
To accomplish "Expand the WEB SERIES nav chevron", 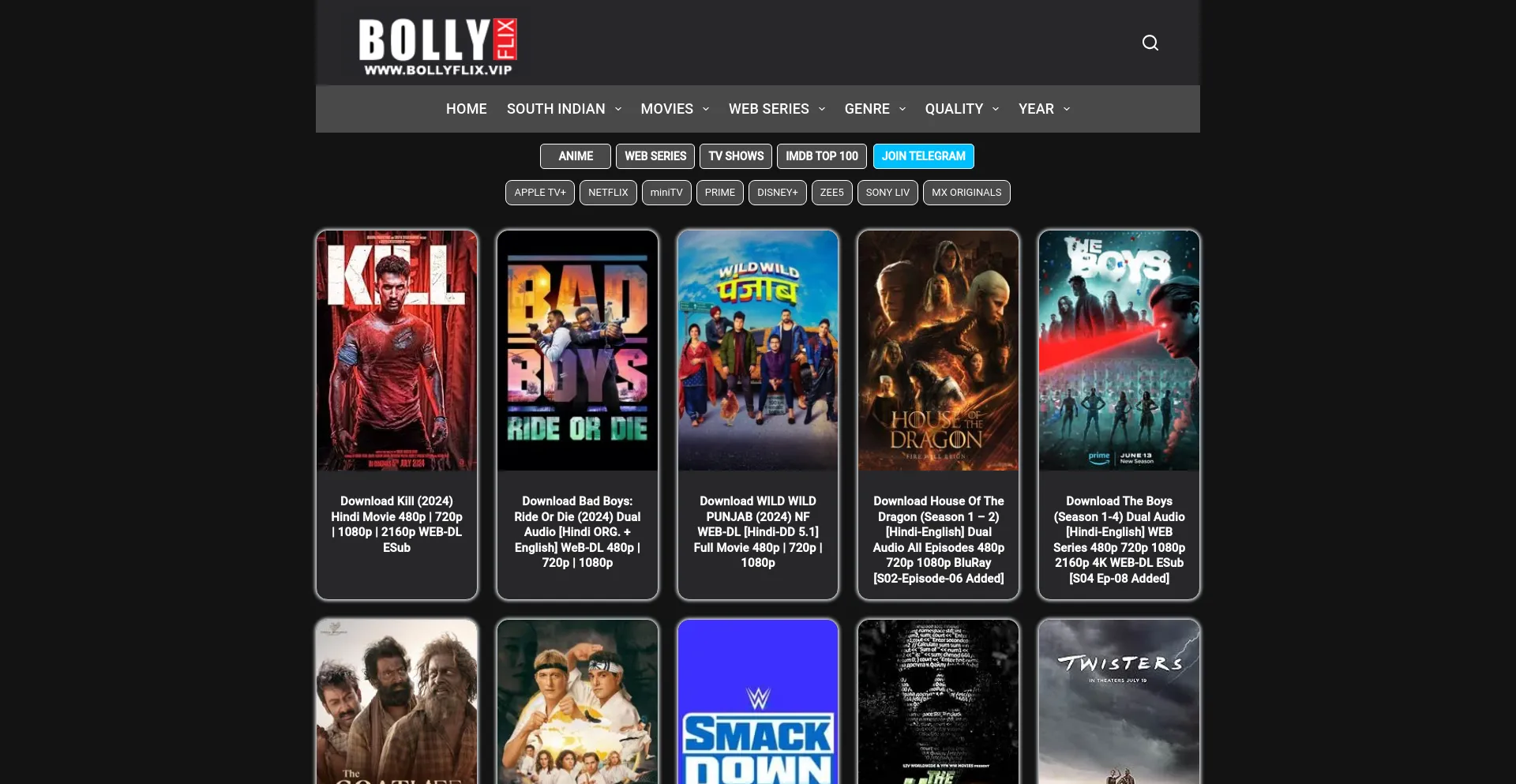I will tap(822, 109).
